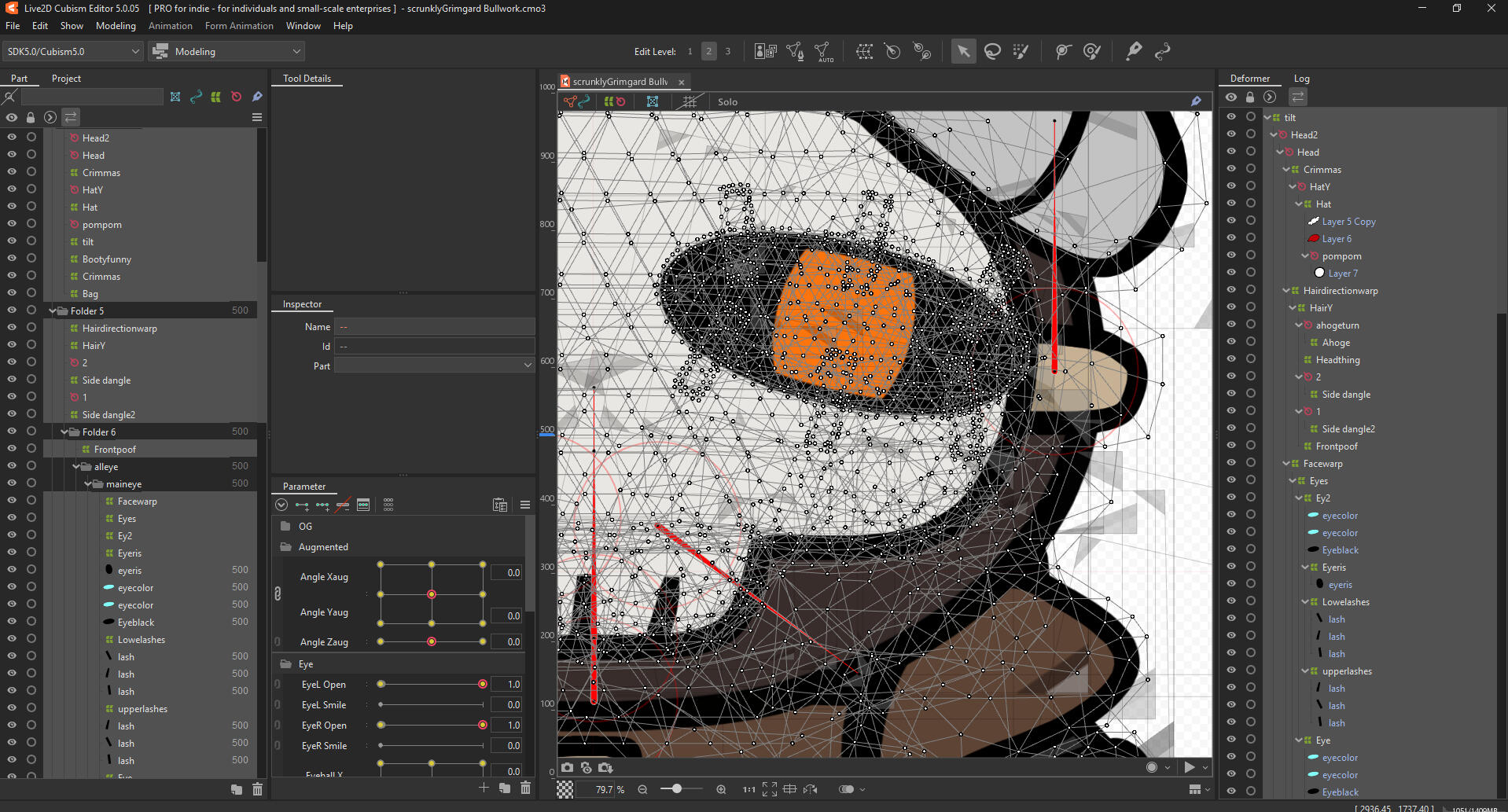Set Edit Level to 3
This screenshot has height=812, width=1508.
[727, 52]
